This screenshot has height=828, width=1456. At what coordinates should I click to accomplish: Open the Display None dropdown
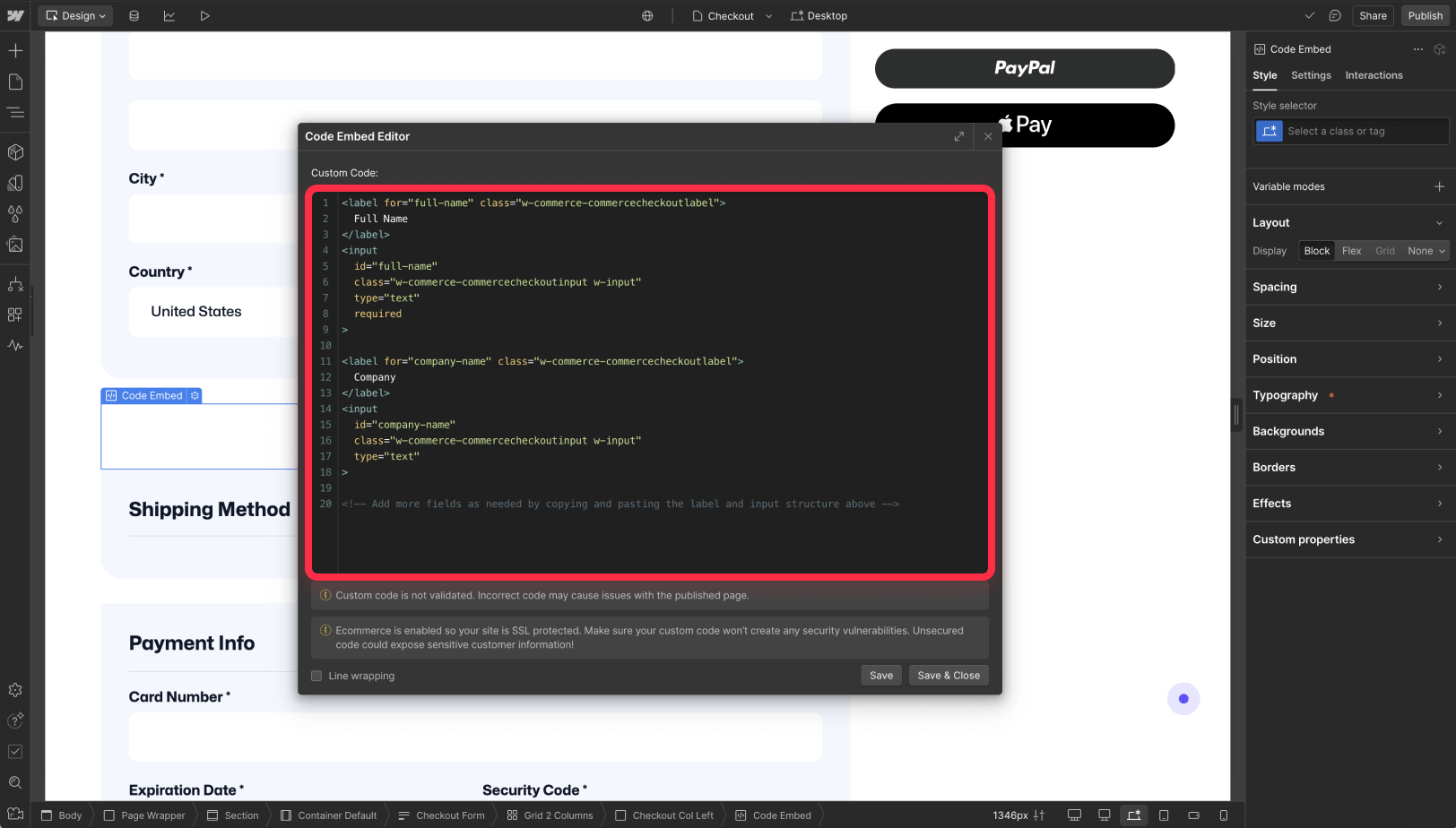(x=1426, y=251)
